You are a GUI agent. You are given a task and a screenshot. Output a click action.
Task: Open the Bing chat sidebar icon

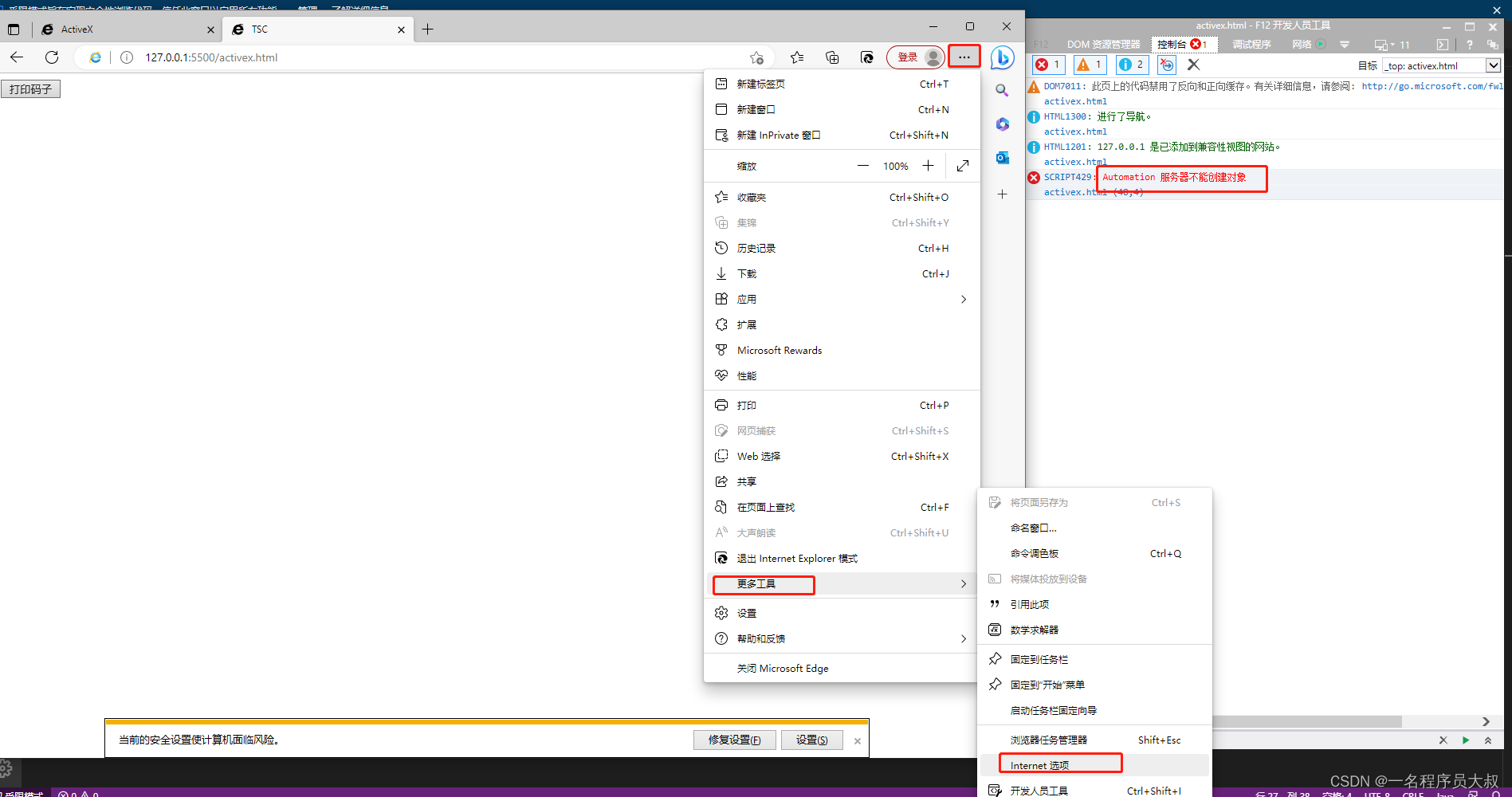point(1002,57)
